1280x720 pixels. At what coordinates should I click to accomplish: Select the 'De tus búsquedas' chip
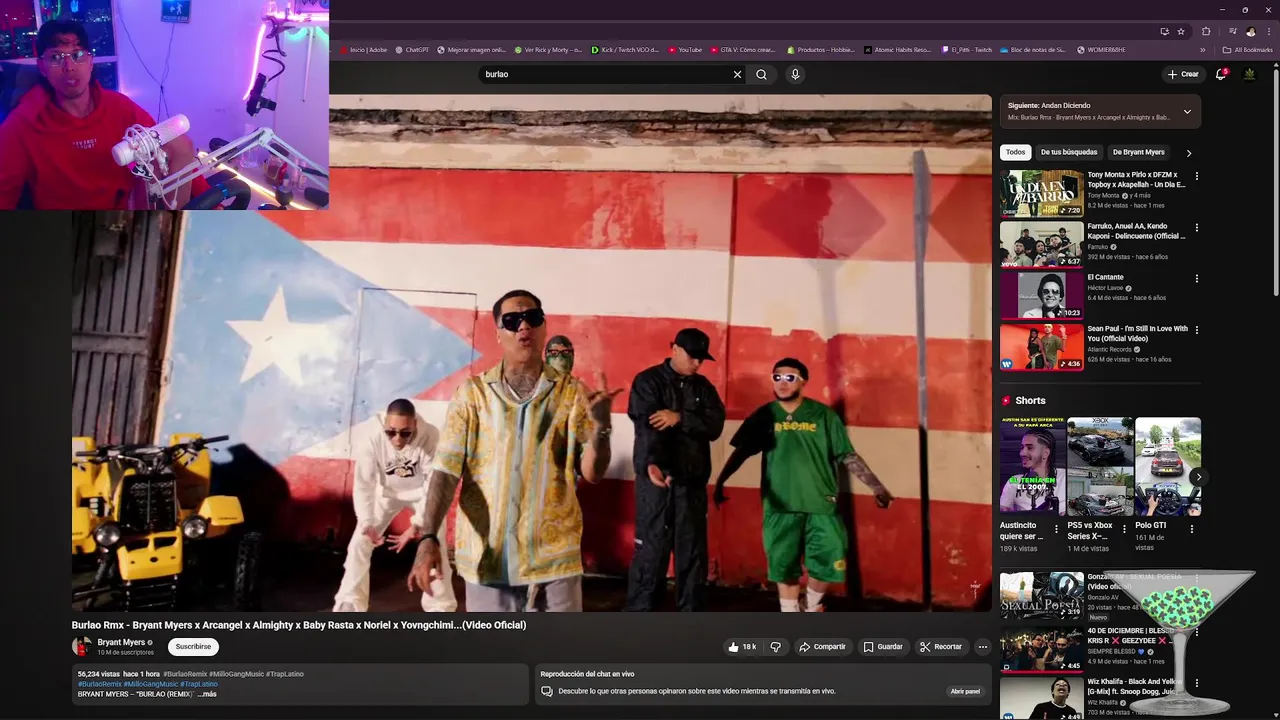tap(1068, 152)
